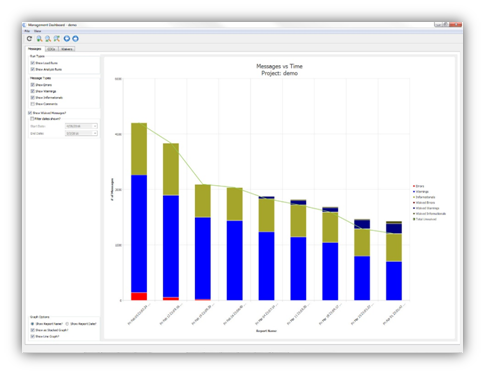Toggle the Show Warnings checkbox
Screen dimensions: 485x375
point(33,91)
